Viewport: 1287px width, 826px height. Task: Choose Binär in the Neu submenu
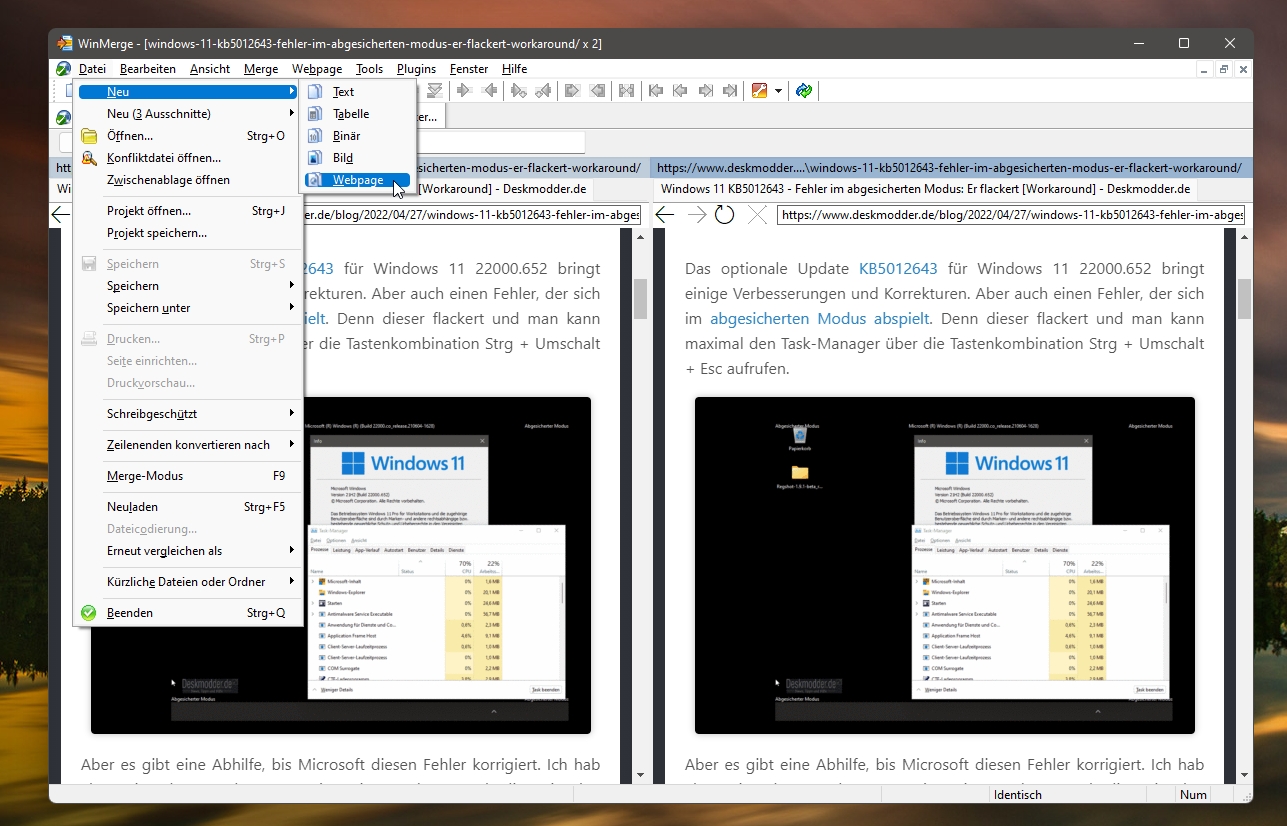[357, 136]
